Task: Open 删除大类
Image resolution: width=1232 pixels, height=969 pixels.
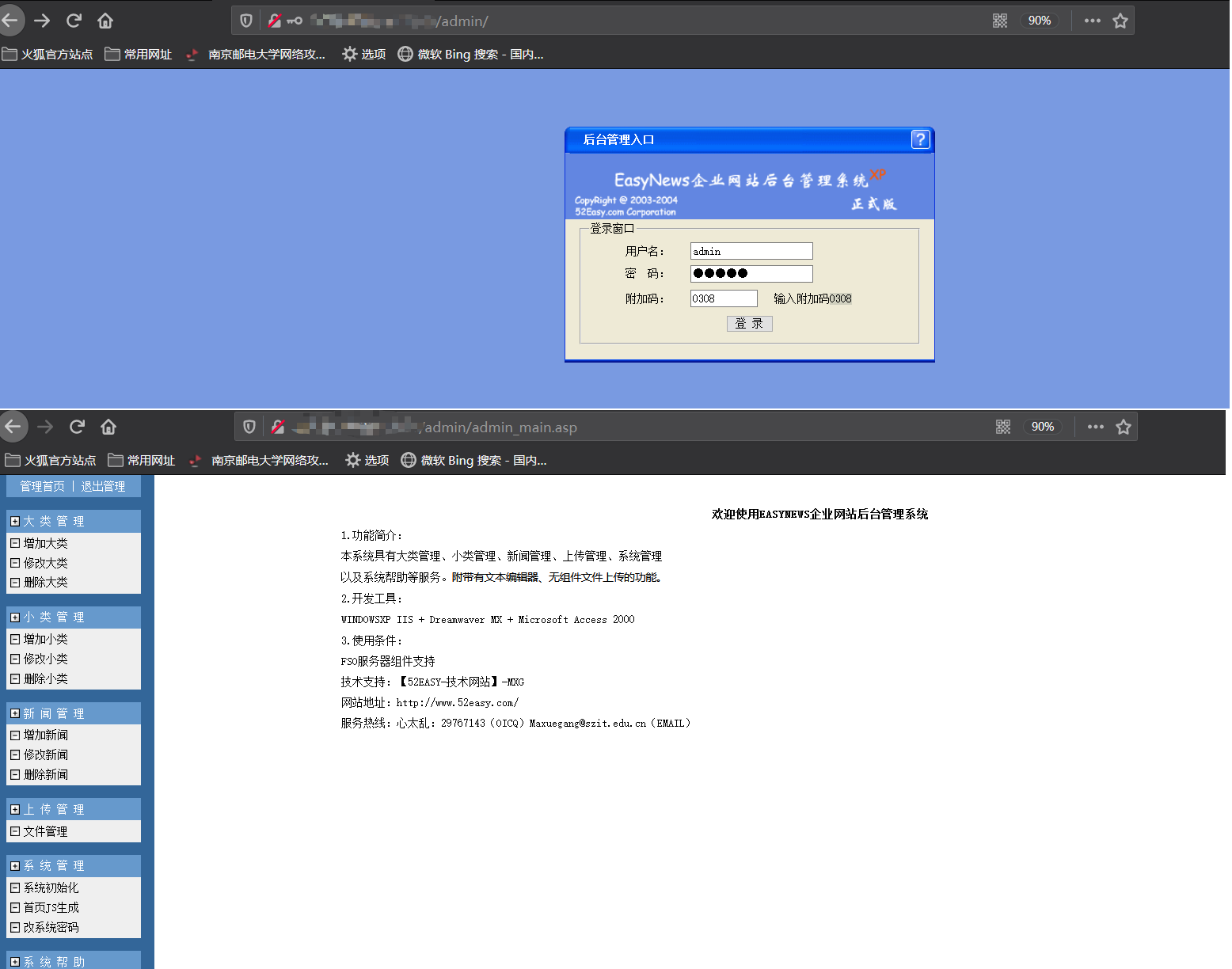Action: [x=46, y=582]
